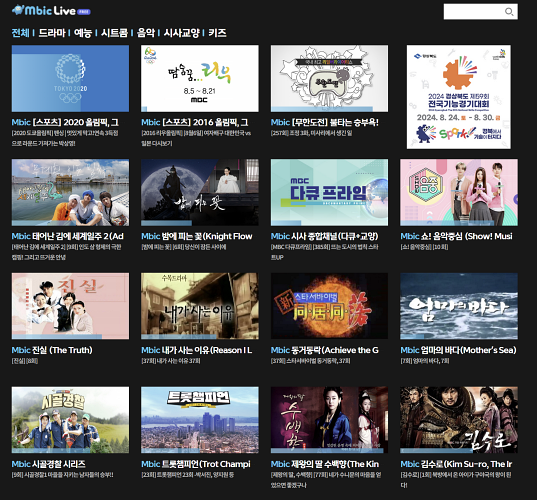Image resolution: width=537 pixels, height=500 pixels.
Task: Select the 음악 category tab
Action: (146, 33)
